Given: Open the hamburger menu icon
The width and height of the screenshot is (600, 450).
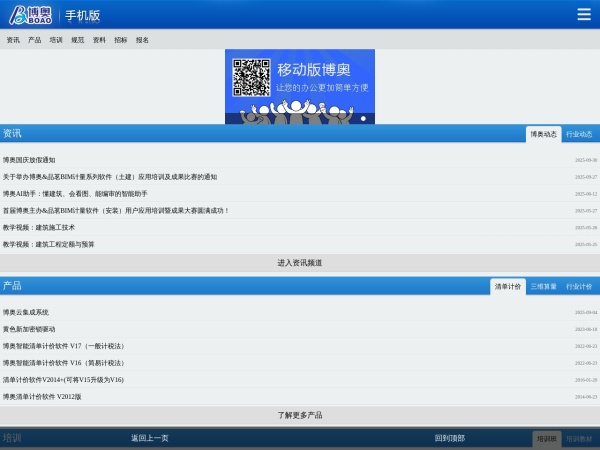Looking at the screenshot, I should tap(584, 14).
